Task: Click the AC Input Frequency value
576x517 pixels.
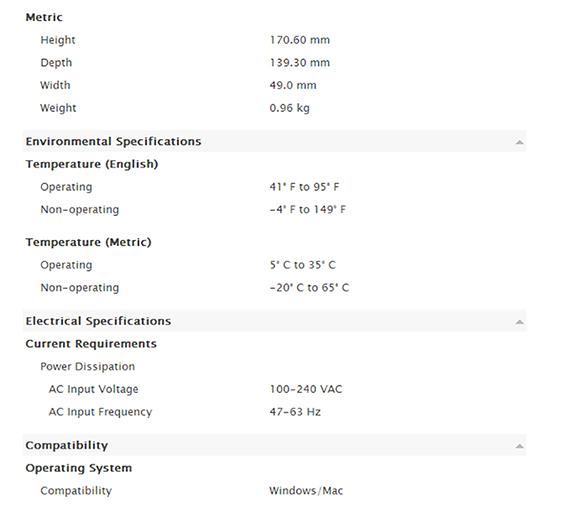Action: pos(295,412)
